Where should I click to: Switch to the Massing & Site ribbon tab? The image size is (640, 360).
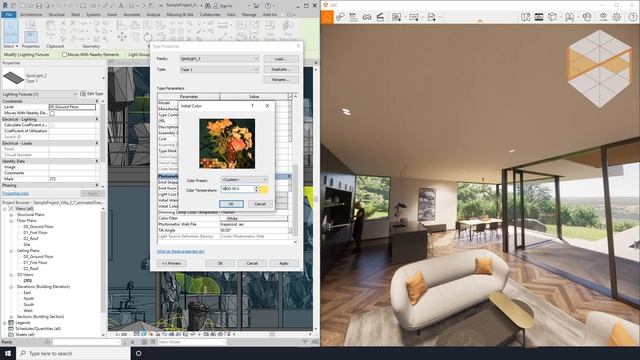point(180,14)
